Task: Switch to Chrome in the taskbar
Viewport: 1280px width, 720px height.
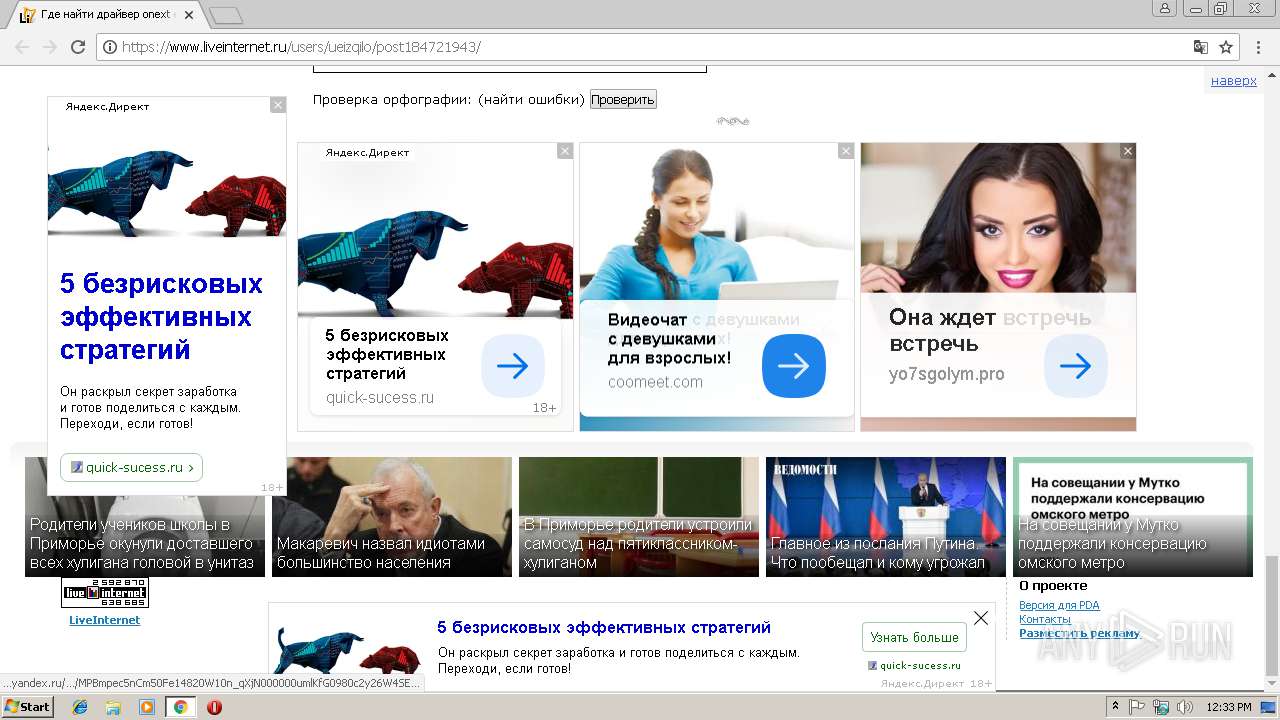Action: [x=180, y=707]
